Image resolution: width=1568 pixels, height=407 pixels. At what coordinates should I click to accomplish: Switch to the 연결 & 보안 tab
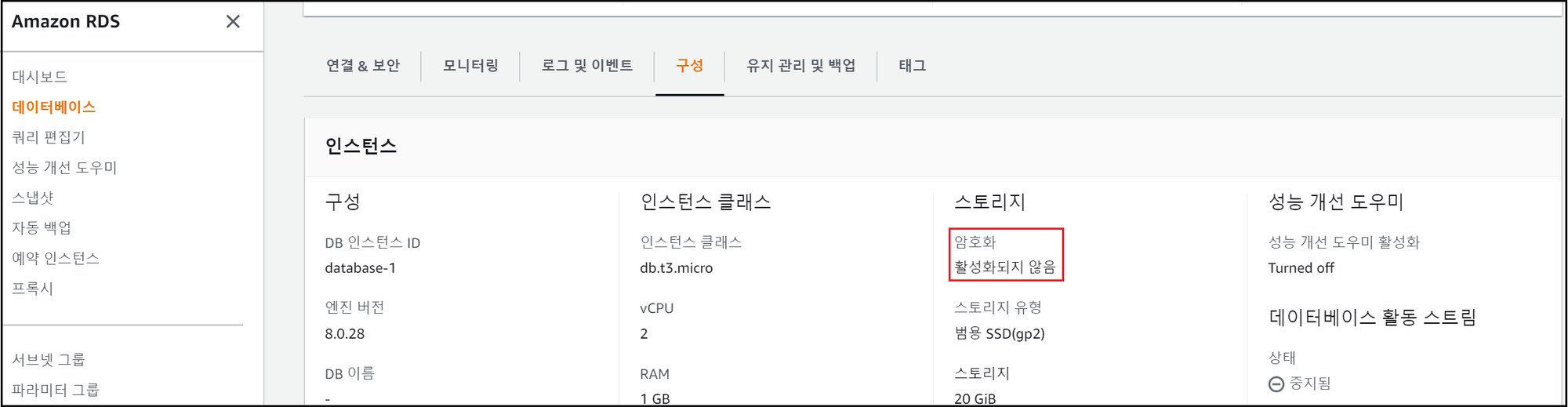pyautogui.click(x=363, y=66)
